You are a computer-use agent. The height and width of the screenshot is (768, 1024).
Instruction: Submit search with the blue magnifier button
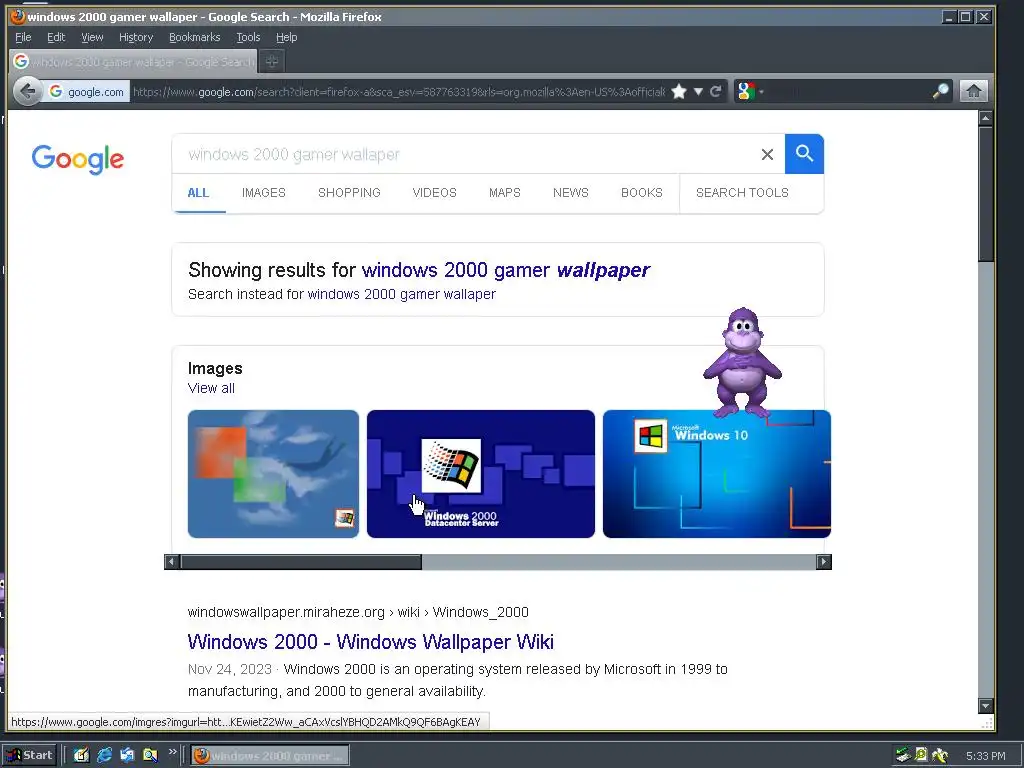804,154
